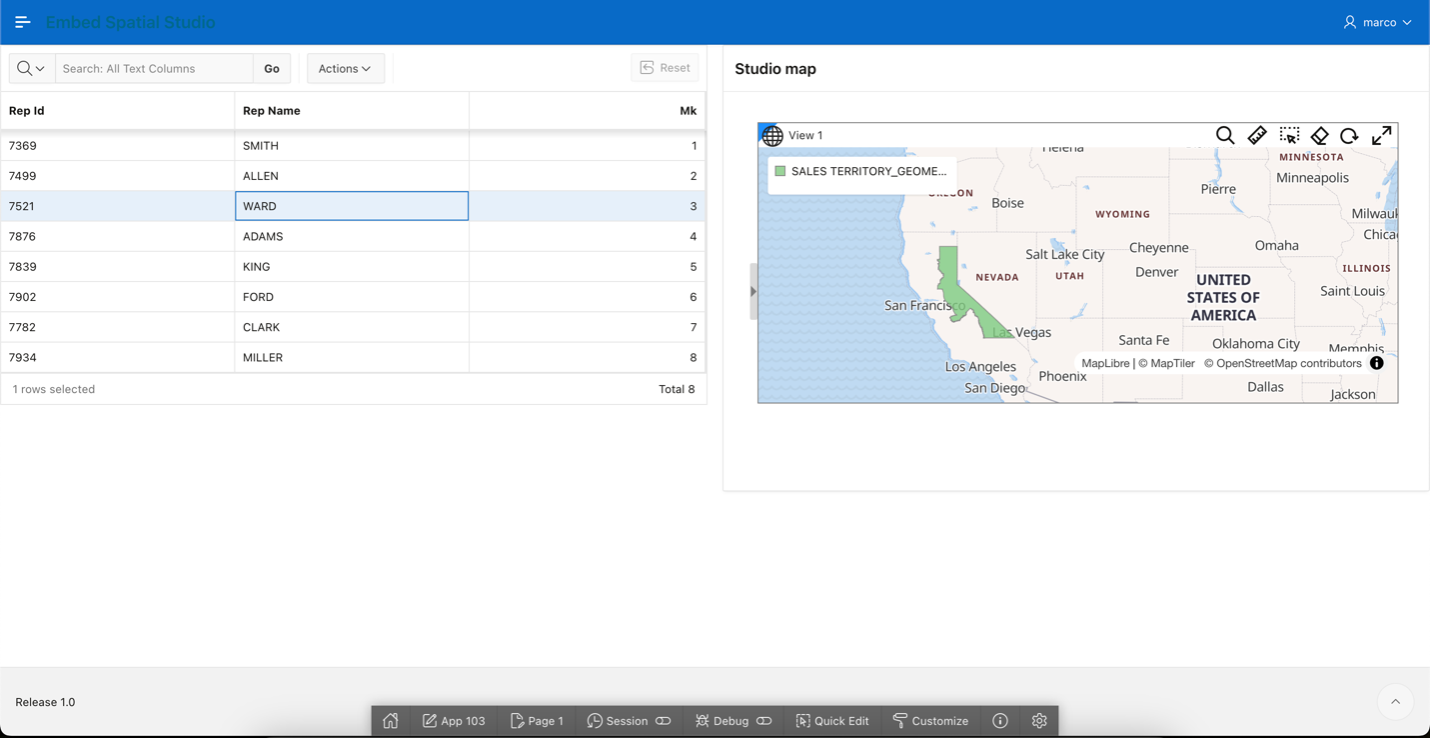The width and height of the screenshot is (1430, 742).
Task: Click the eraser tool to clear selections
Action: [1320, 135]
